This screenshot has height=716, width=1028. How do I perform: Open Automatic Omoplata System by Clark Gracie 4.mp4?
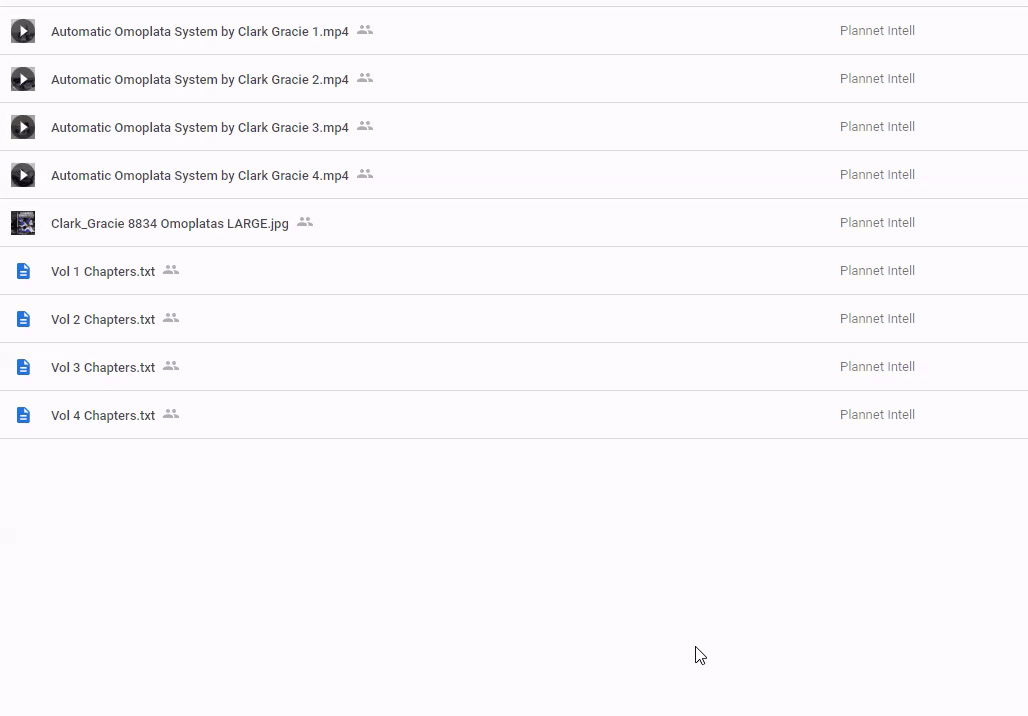click(x=199, y=175)
